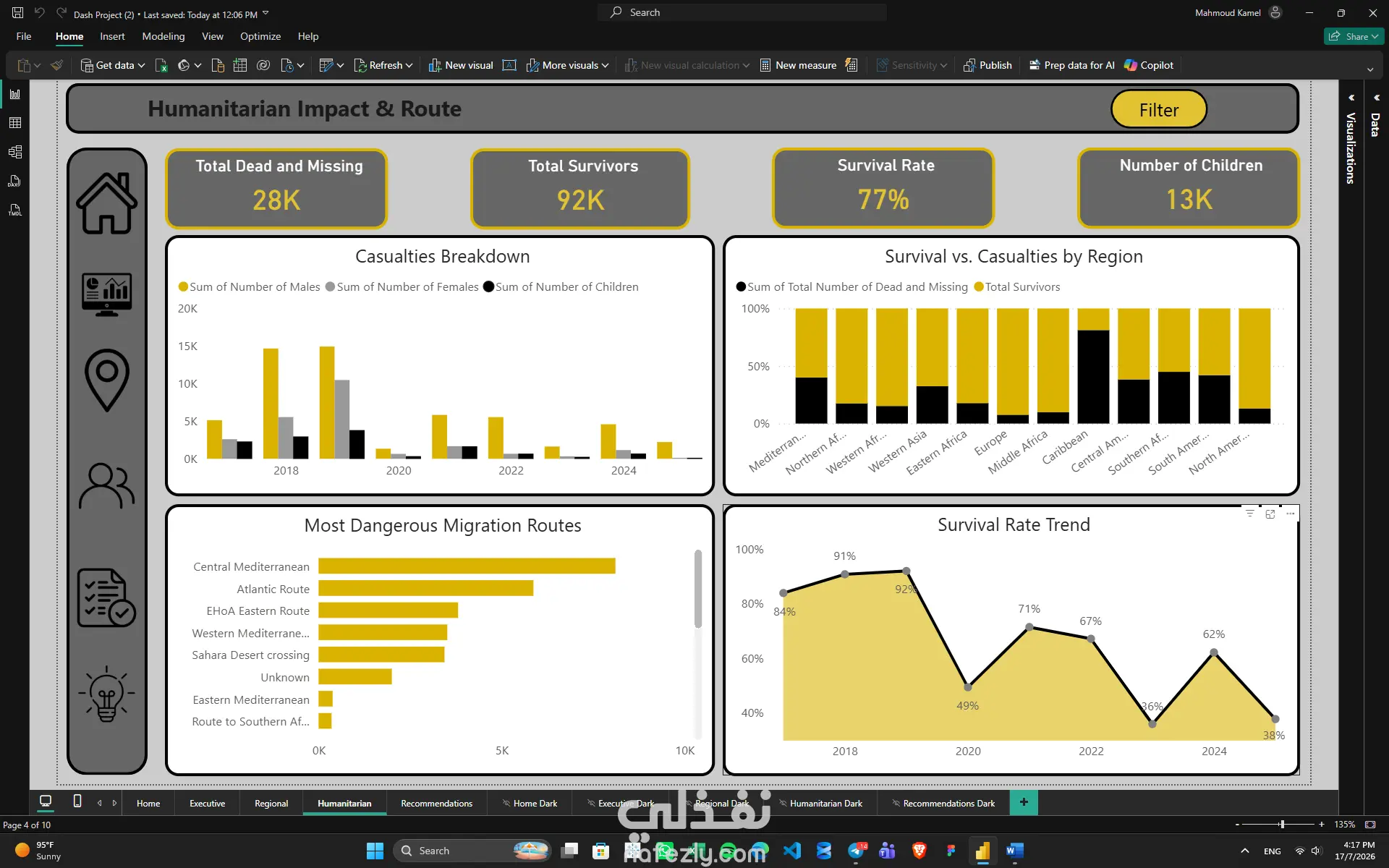Viewport: 1389px width, 868px height.
Task: Click the Publish button
Action: pyautogui.click(x=987, y=65)
